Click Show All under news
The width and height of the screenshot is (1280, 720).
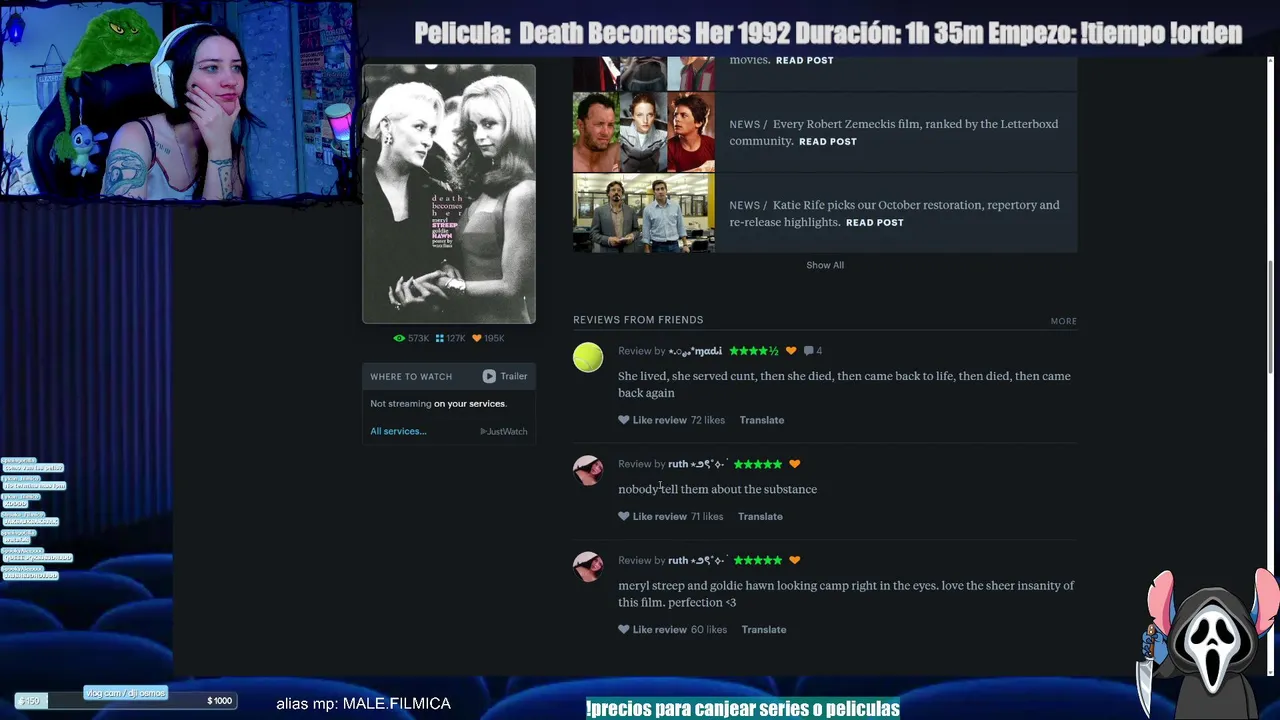pos(825,265)
